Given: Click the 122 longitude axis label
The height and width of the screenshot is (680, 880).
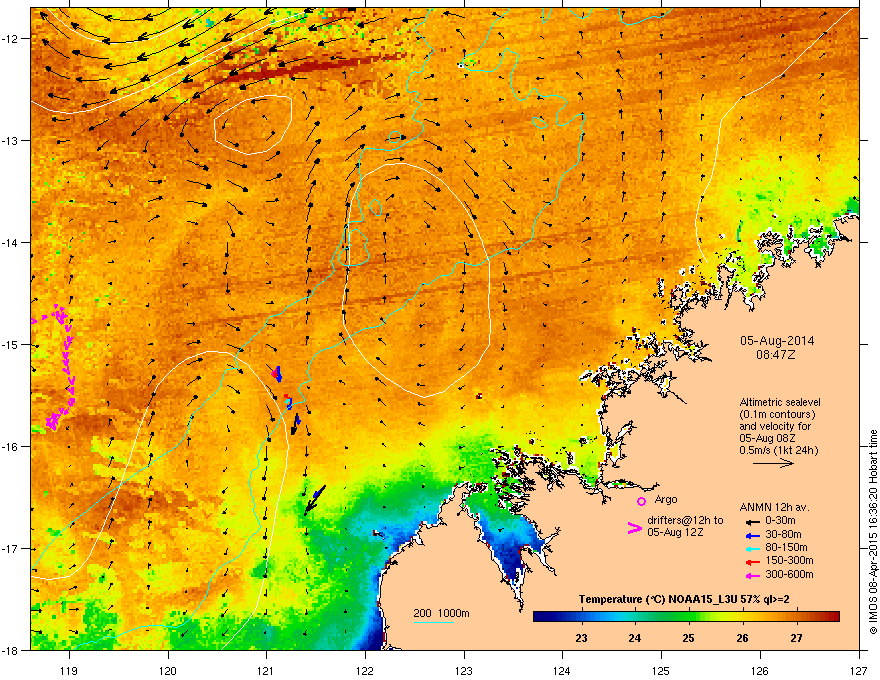Looking at the screenshot, I should (365, 670).
